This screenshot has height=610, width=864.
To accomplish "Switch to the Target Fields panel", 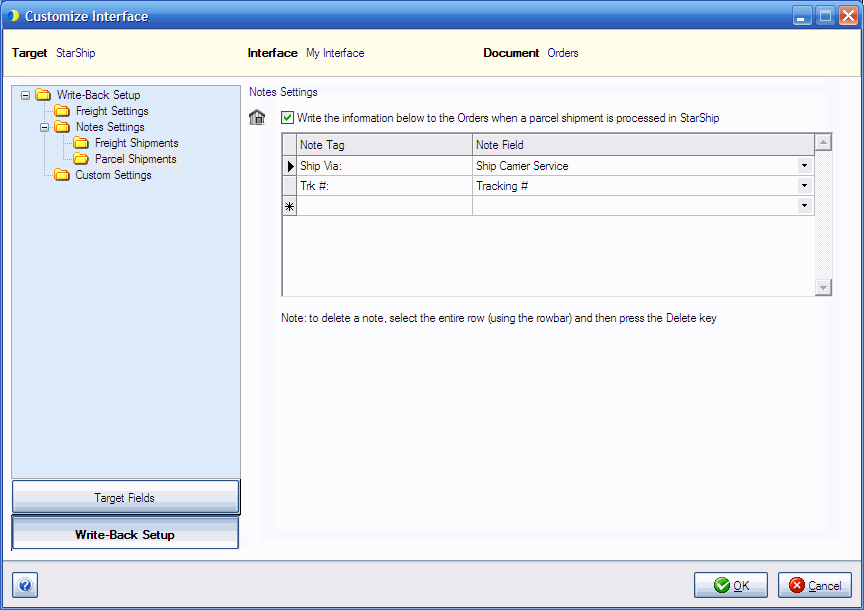I will point(125,497).
